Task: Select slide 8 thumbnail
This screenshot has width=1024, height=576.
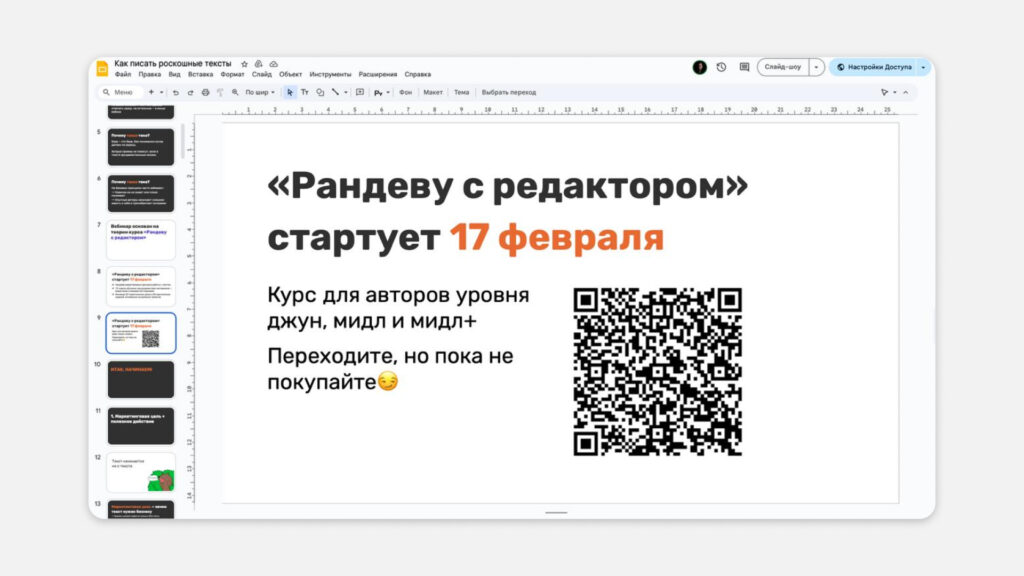Action: point(141,286)
